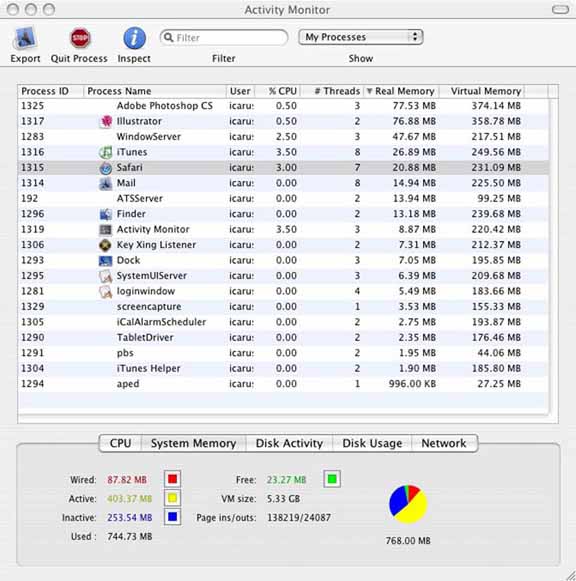Click the SystemUIServer process icon
The width and height of the screenshot is (576, 581).
(106, 276)
